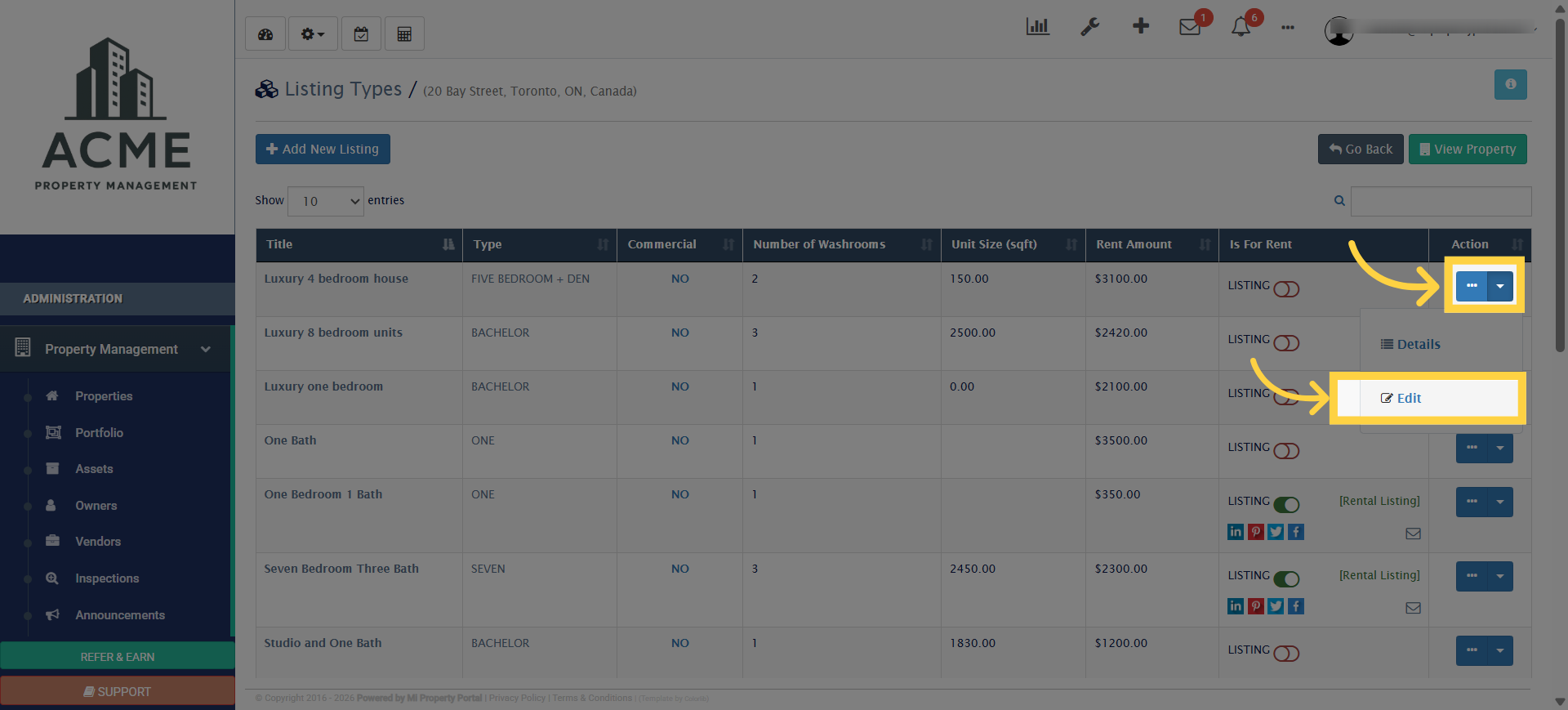Share One Bedroom 1 Bath on Facebook
1568x710 pixels.
(x=1296, y=532)
